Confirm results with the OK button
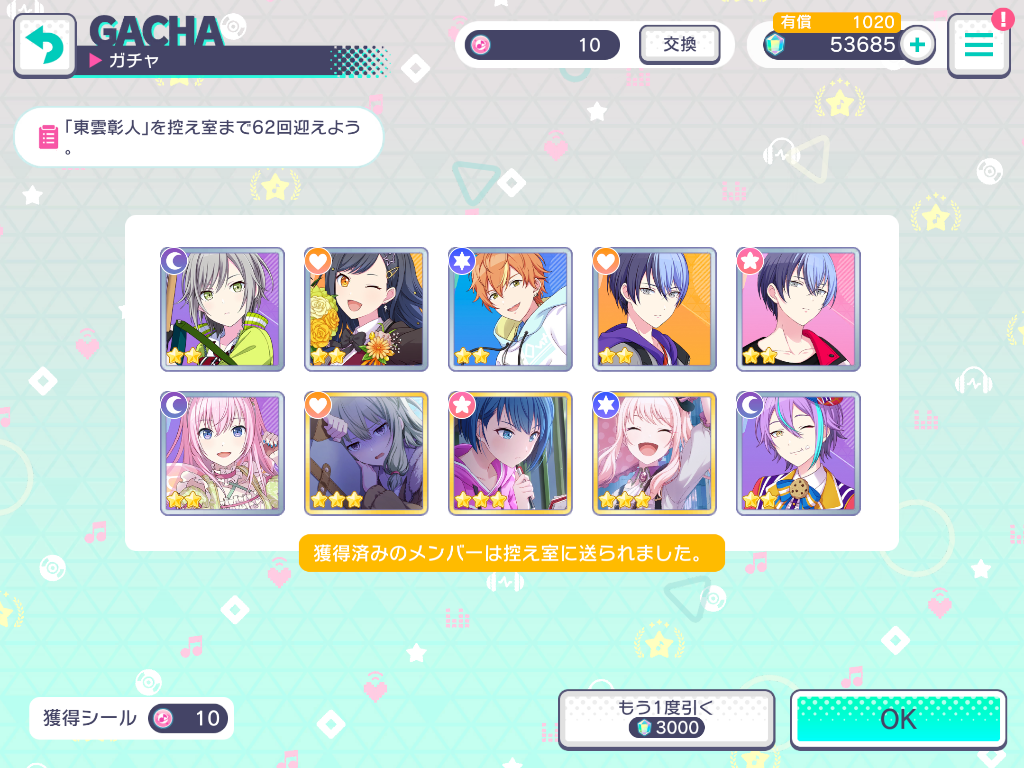Viewport: 1024px width, 768px height. pos(899,719)
